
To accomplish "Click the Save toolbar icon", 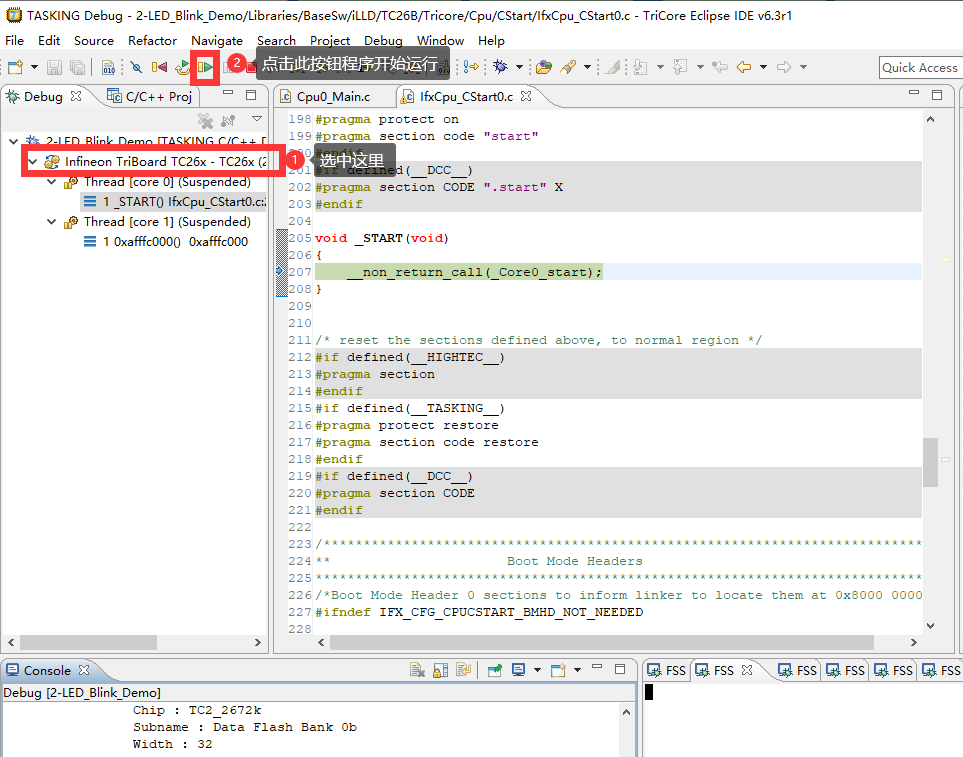I will [x=55, y=67].
